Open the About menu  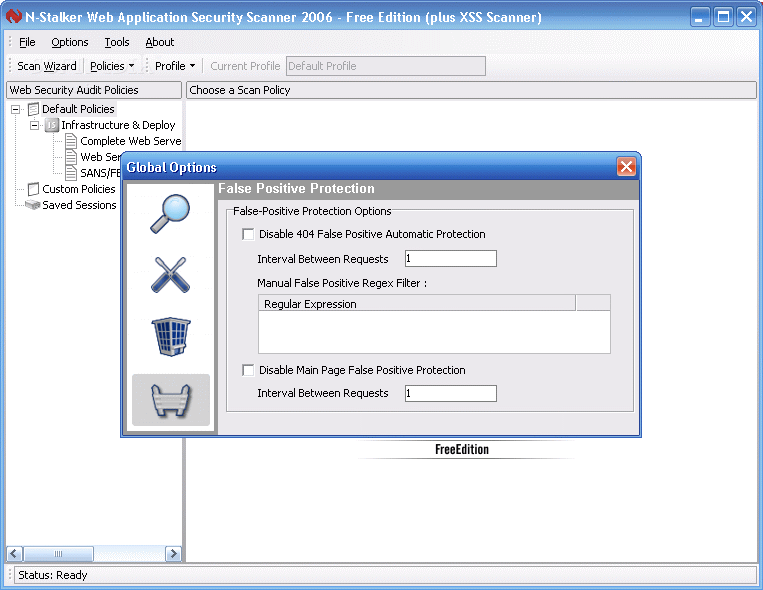(x=160, y=42)
